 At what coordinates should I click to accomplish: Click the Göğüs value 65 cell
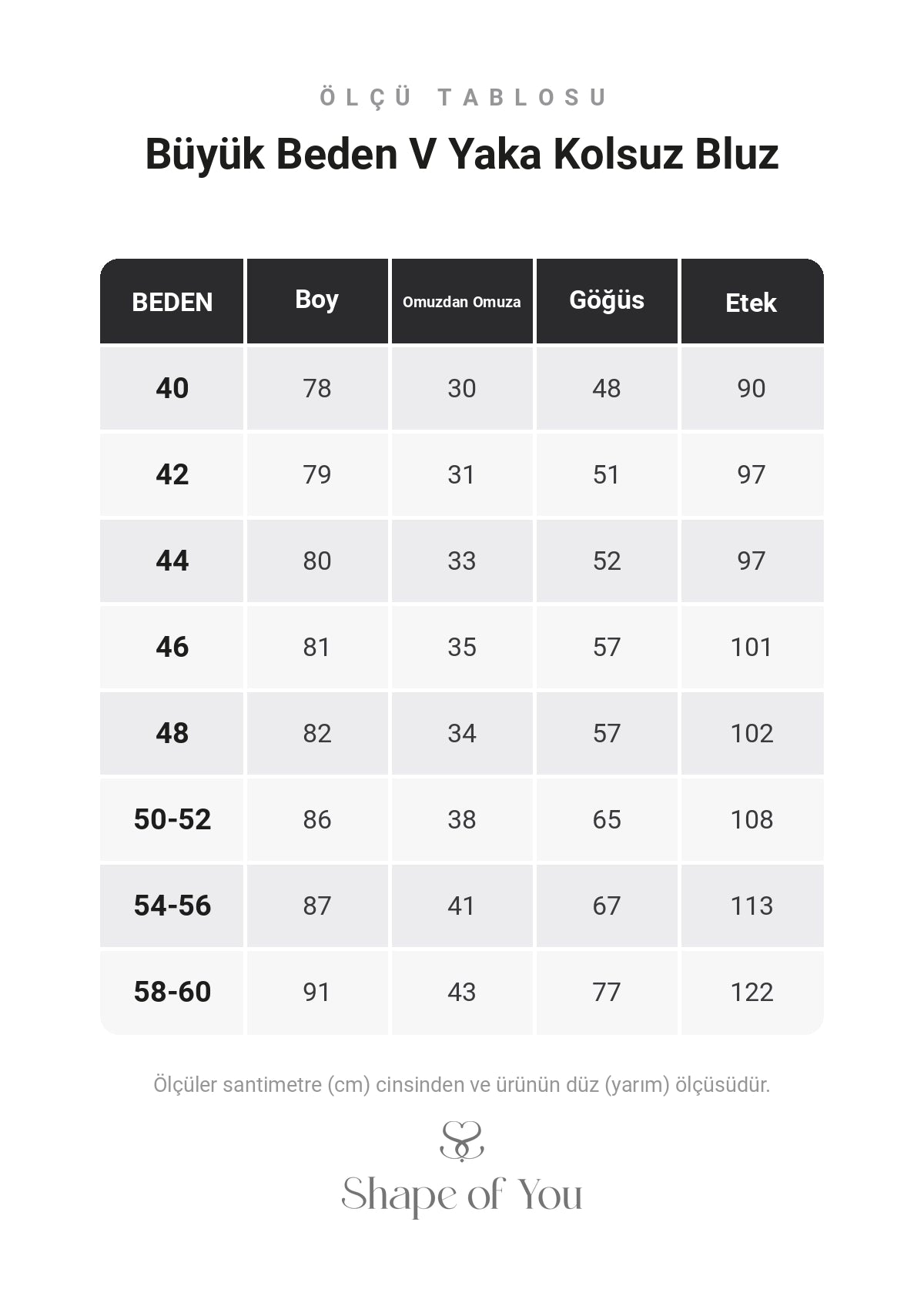(x=607, y=819)
